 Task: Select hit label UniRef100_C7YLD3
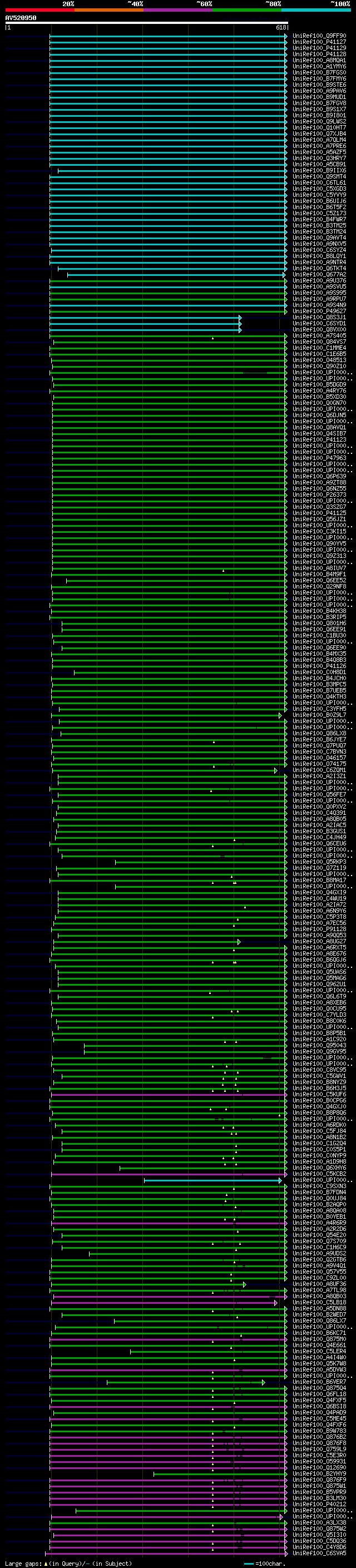(x=319, y=1015)
